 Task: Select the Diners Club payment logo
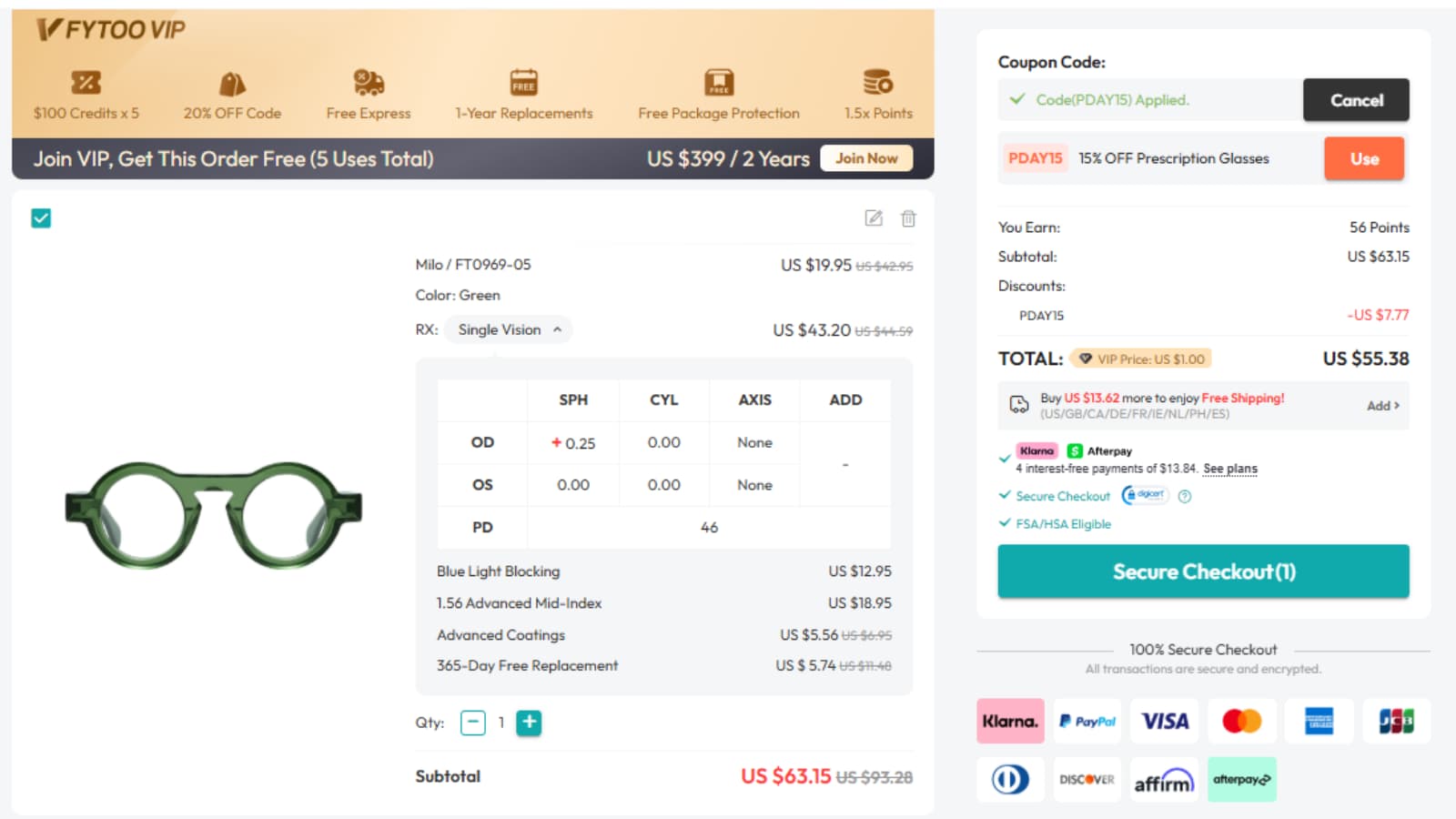click(x=1010, y=779)
